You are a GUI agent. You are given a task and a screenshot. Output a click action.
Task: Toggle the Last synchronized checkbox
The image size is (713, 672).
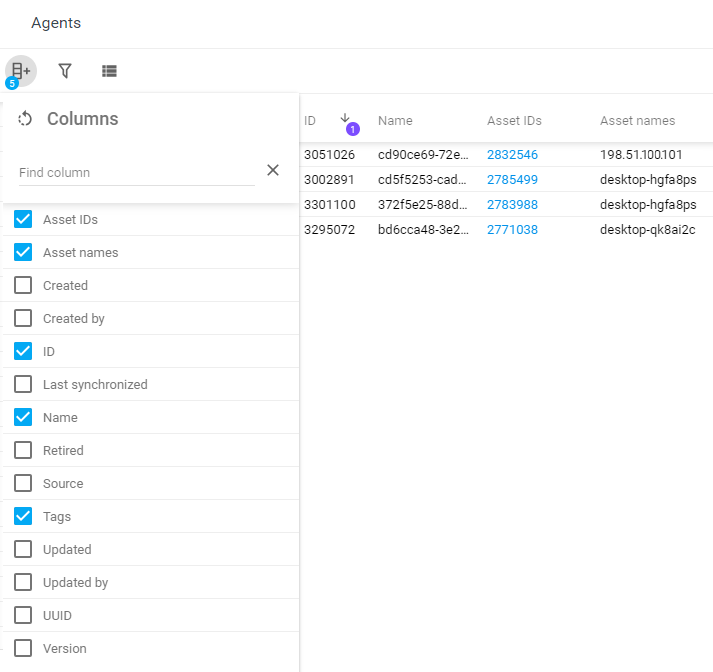(23, 384)
